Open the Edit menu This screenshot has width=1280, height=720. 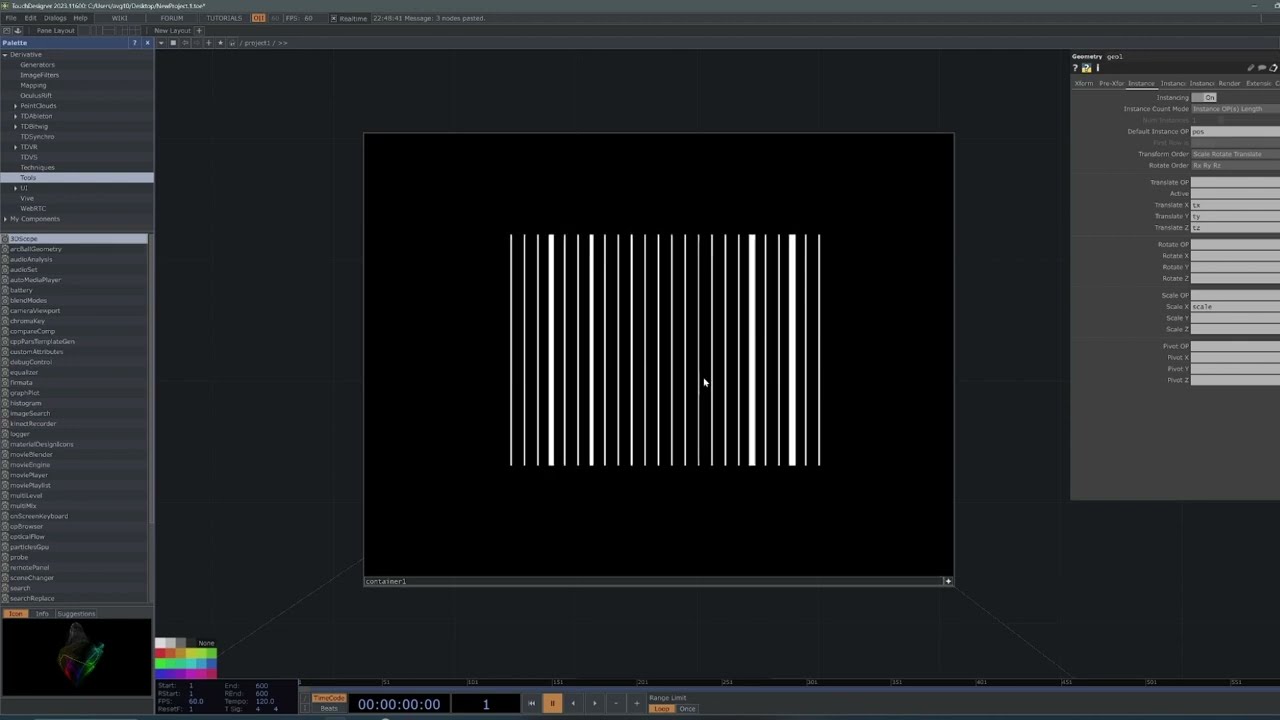point(30,18)
